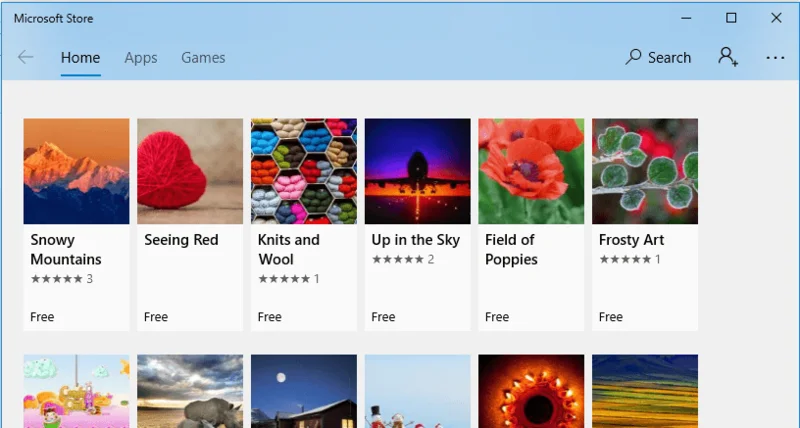This screenshot has height=428, width=800.
Task: Click the Free price on Frosty Art
Action: (611, 317)
